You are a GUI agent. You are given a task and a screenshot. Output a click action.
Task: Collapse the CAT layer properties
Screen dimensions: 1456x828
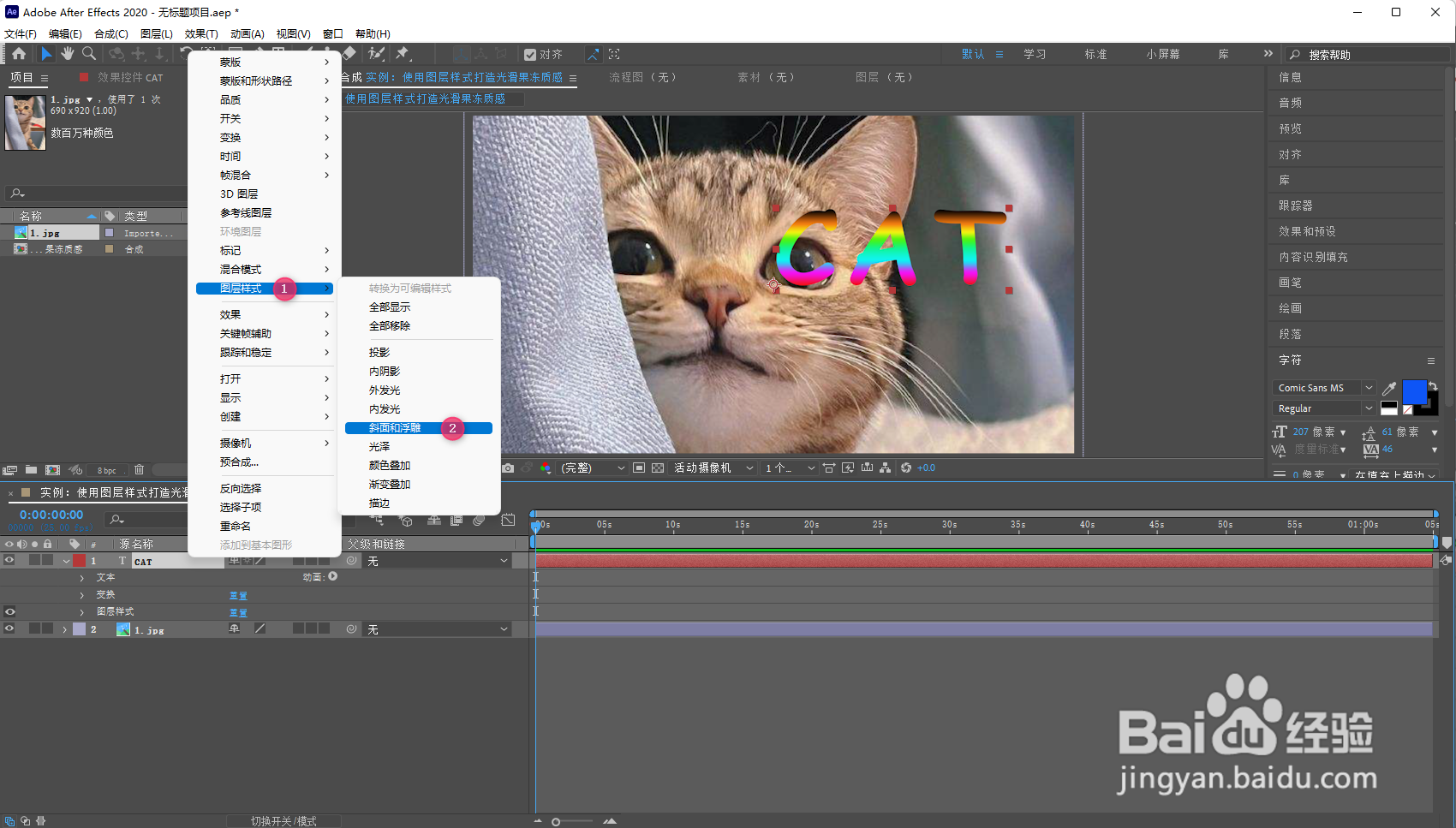pos(66,561)
